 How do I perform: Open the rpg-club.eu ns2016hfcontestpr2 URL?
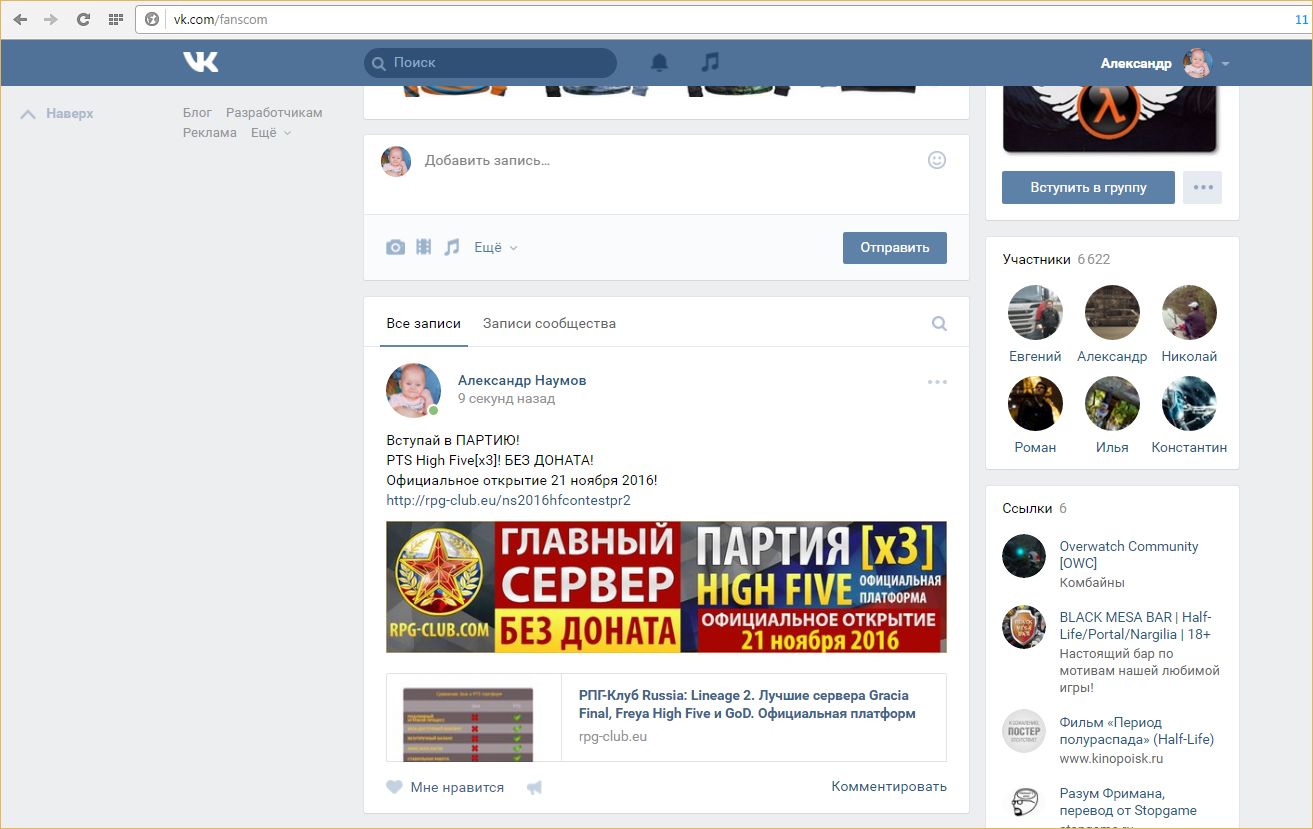click(x=508, y=500)
